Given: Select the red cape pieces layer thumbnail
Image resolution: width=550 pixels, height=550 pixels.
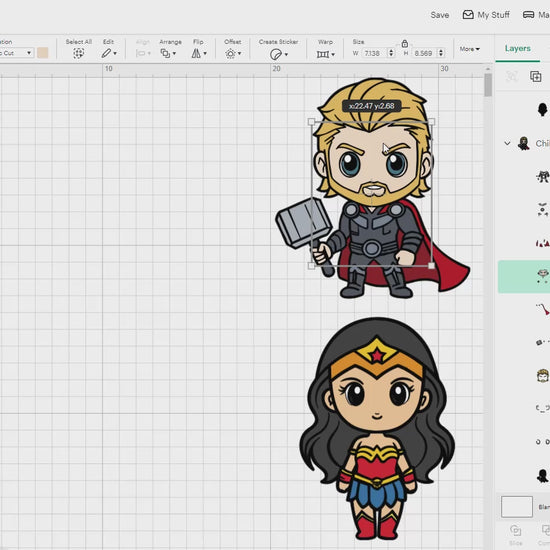Looking at the screenshot, I should click(x=543, y=243).
